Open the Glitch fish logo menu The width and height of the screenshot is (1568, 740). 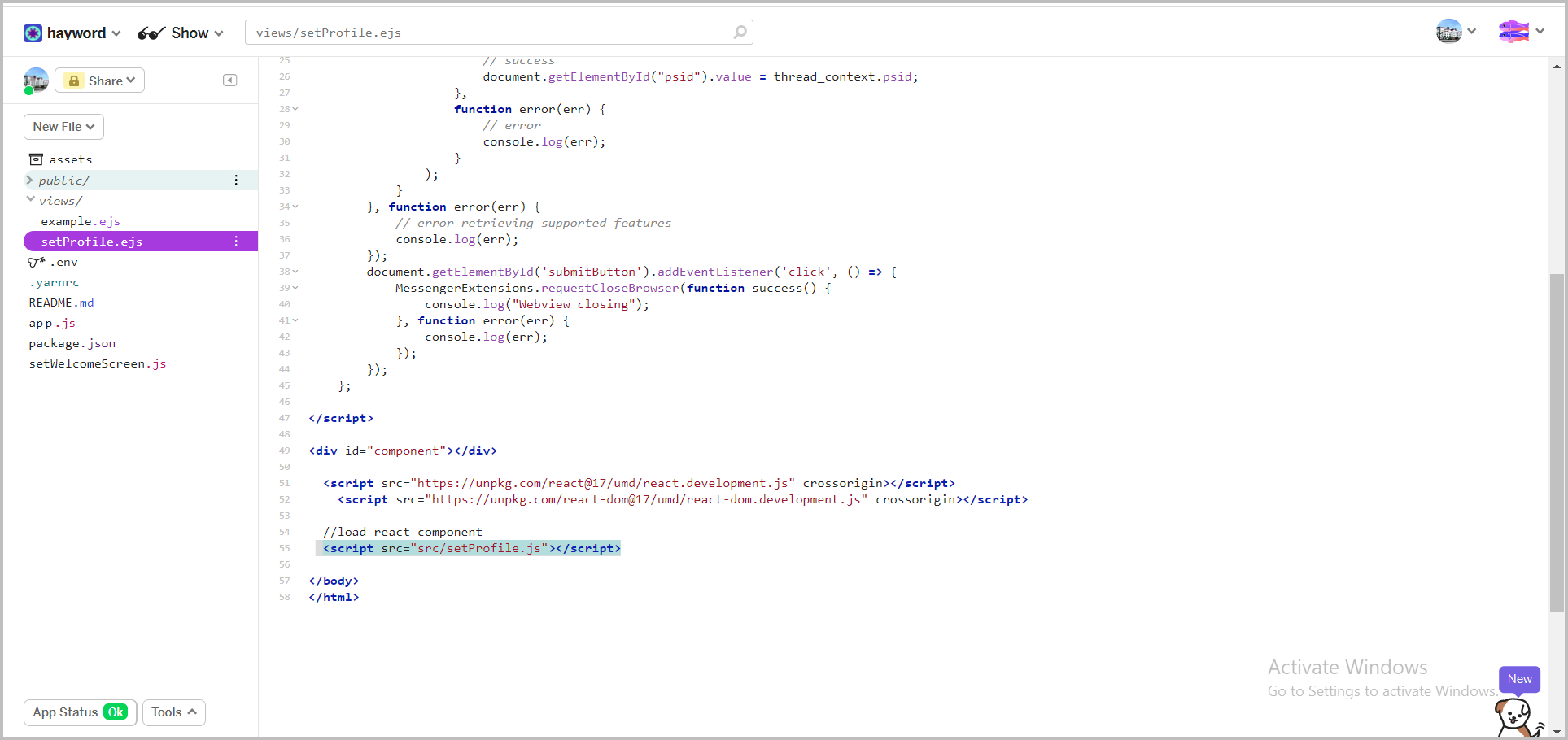1521,32
